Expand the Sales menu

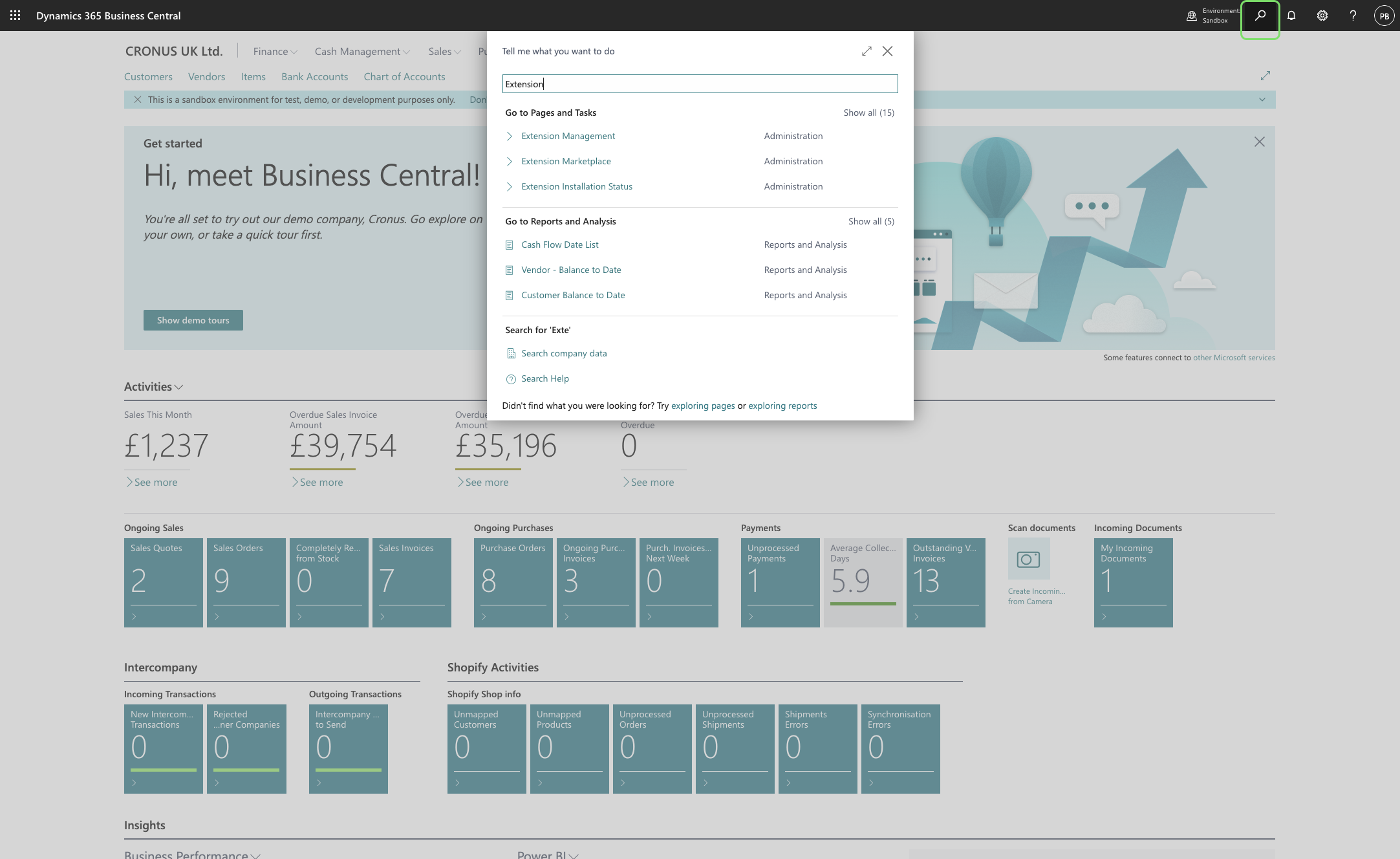pyautogui.click(x=444, y=51)
